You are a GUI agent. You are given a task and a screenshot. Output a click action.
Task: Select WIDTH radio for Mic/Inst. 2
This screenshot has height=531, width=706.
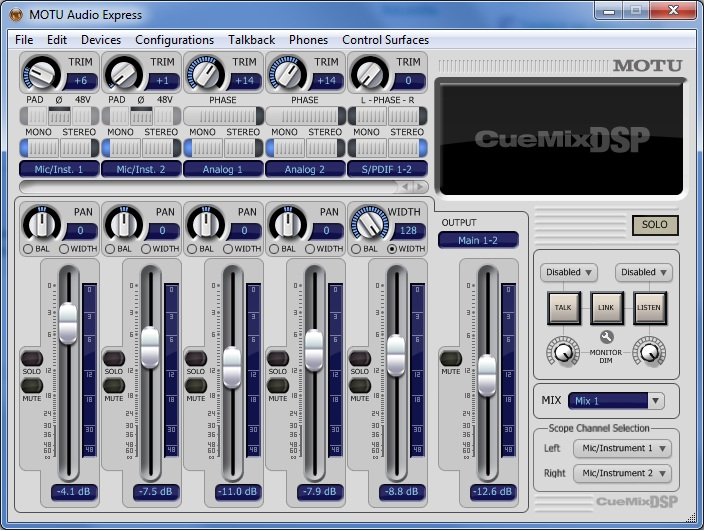point(146,249)
